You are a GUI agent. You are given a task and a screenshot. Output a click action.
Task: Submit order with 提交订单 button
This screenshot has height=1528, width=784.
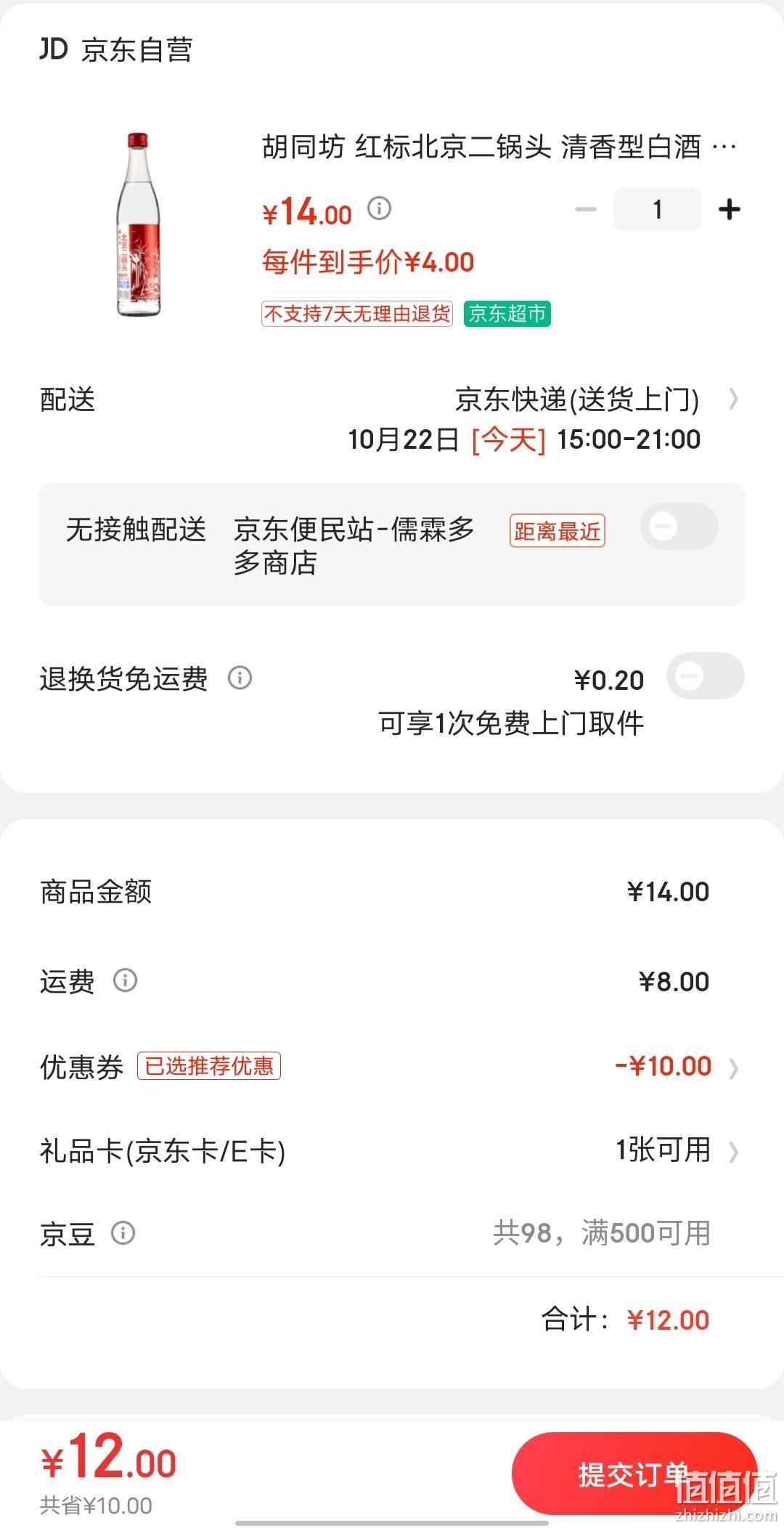point(634,1474)
